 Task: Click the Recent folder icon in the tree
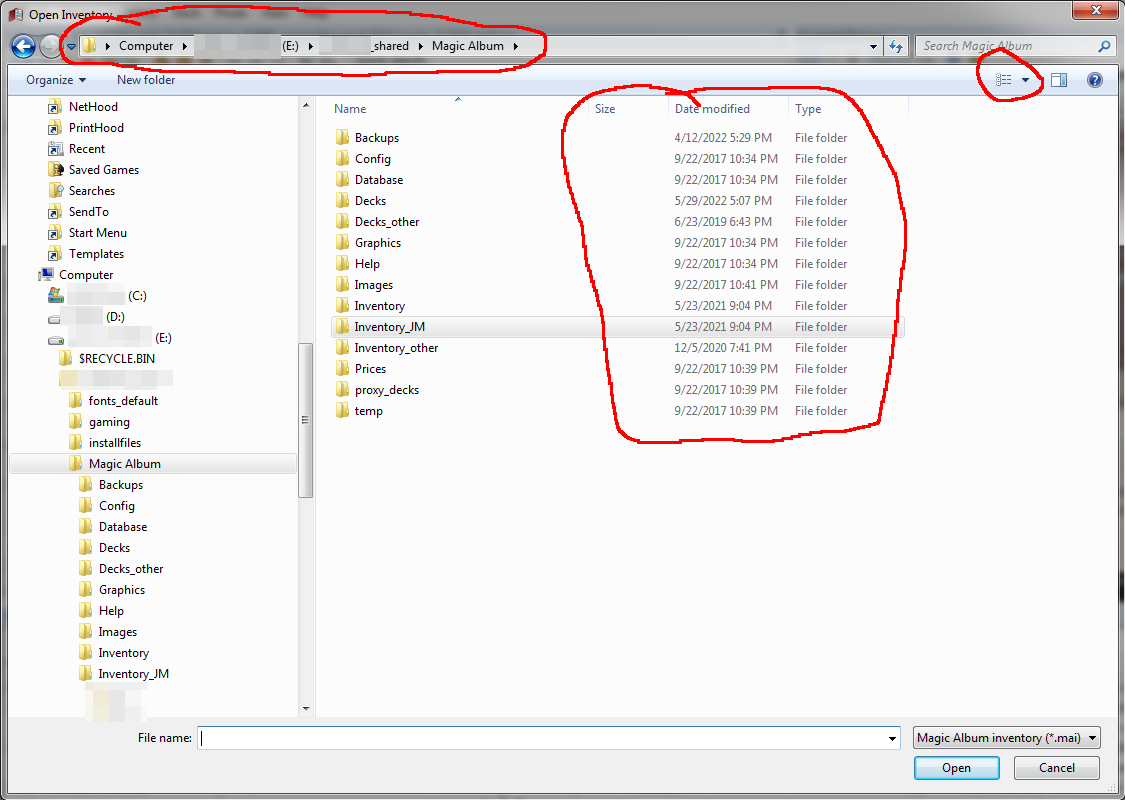(x=55, y=149)
